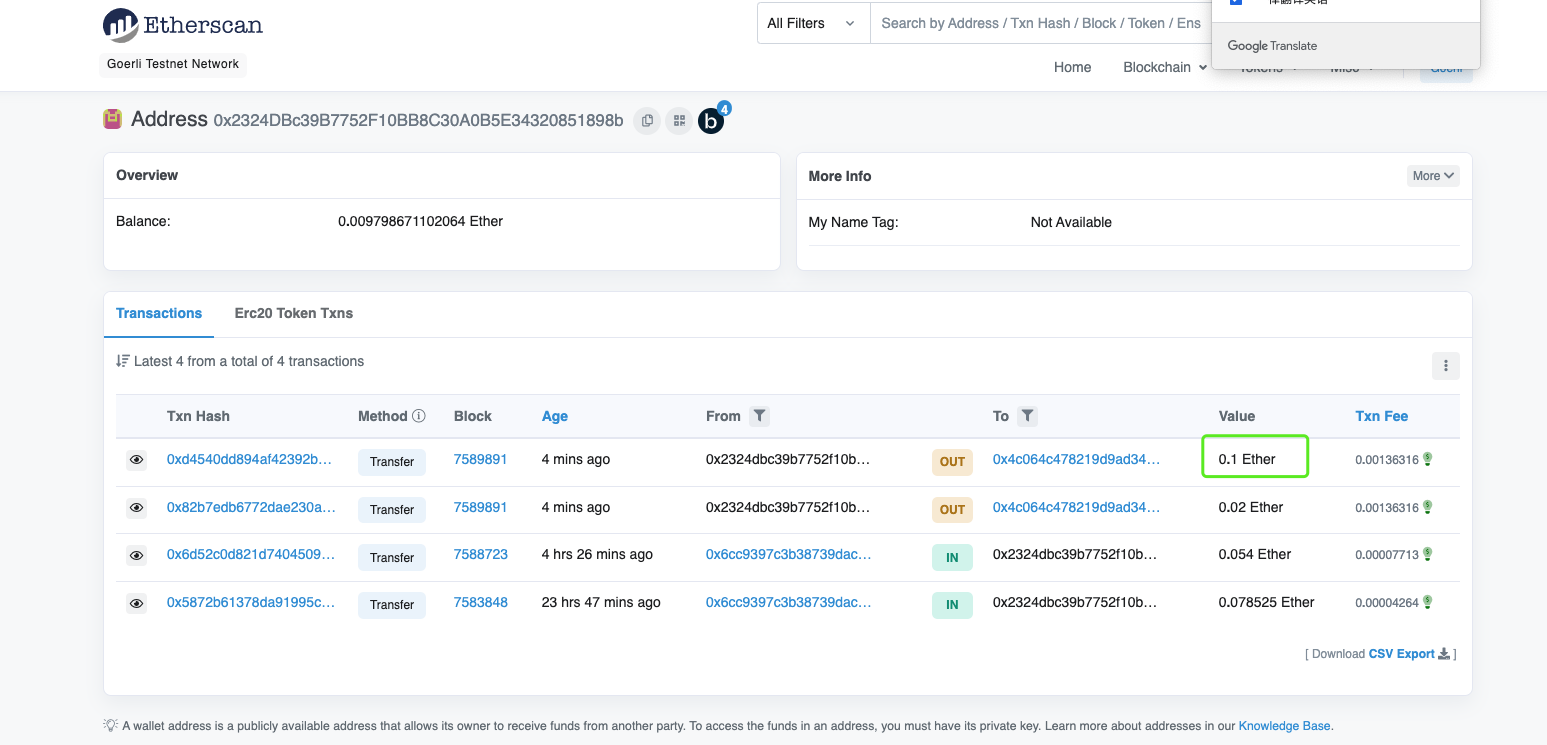This screenshot has width=1547, height=745.
Task: Preview details of the 0x82b7edb6772d transaction
Action: [137, 508]
